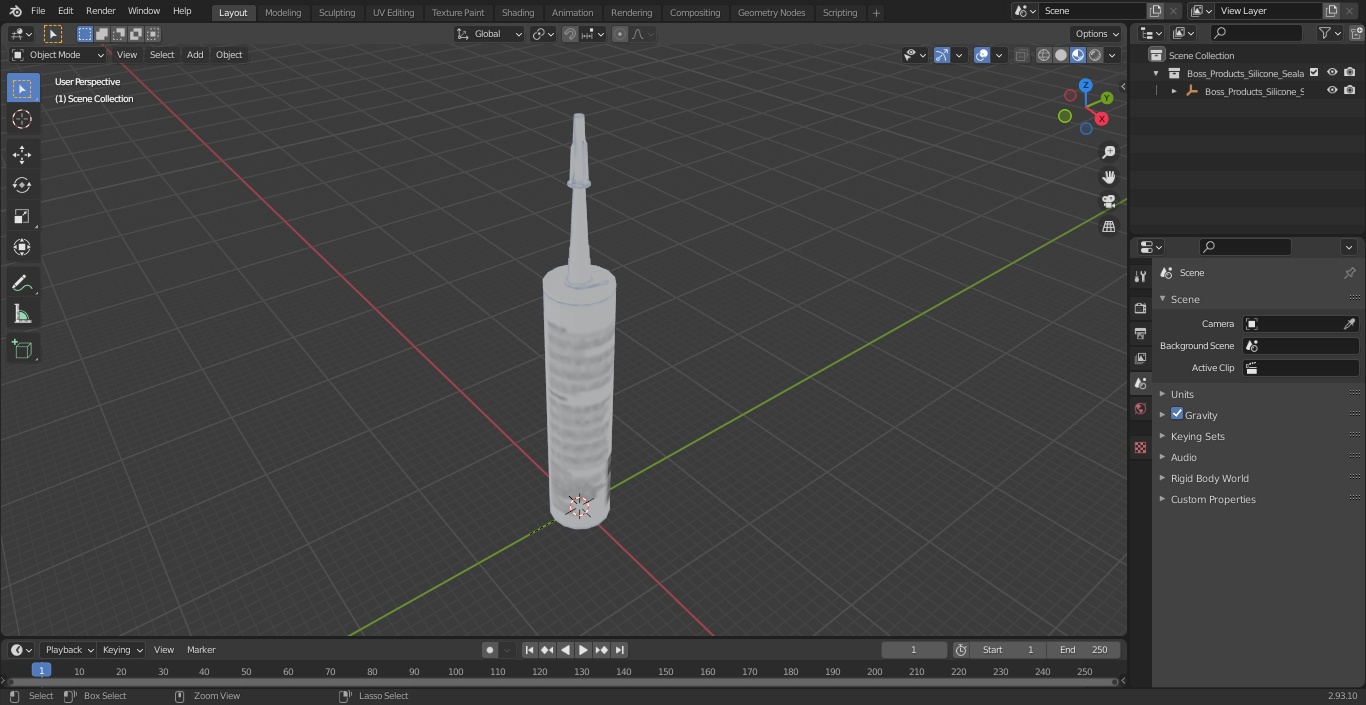Select the Transform tool

tap(22, 247)
